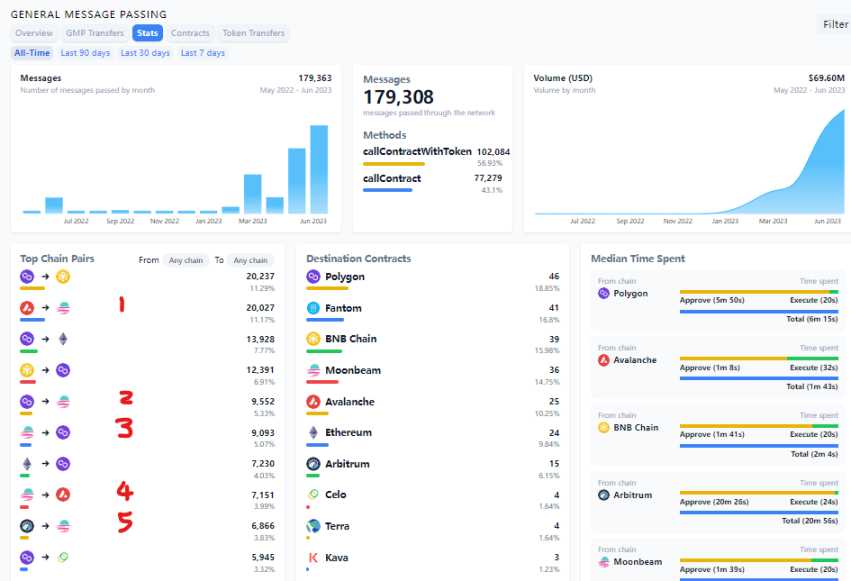Image resolution: width=851 pixels, height=581 pixels.
Task: Click the BNB Chain icon in Destination Contracts
Action: 313,339
